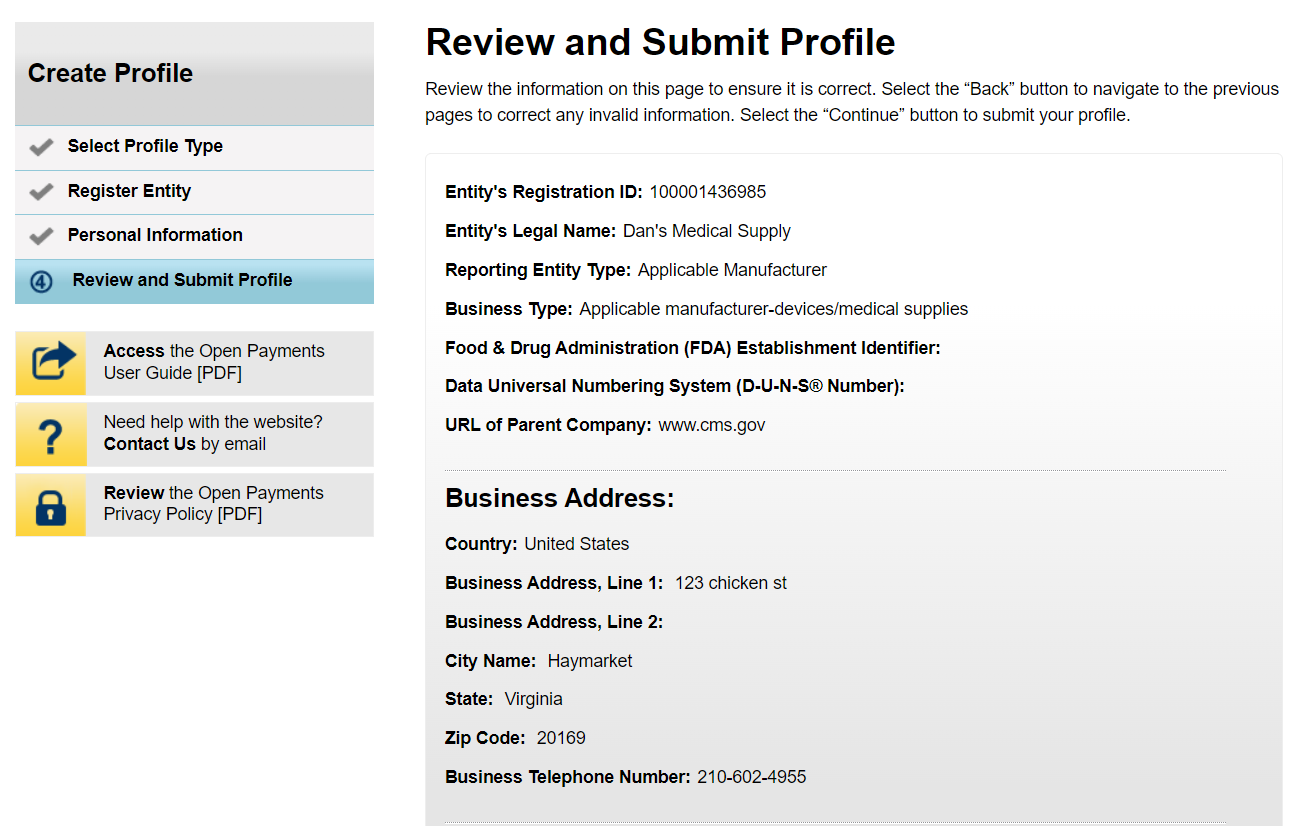The width and height of the screenshot is (1303, 827).
Task: Click the Business Address section heading
Action: pos(559,498)
